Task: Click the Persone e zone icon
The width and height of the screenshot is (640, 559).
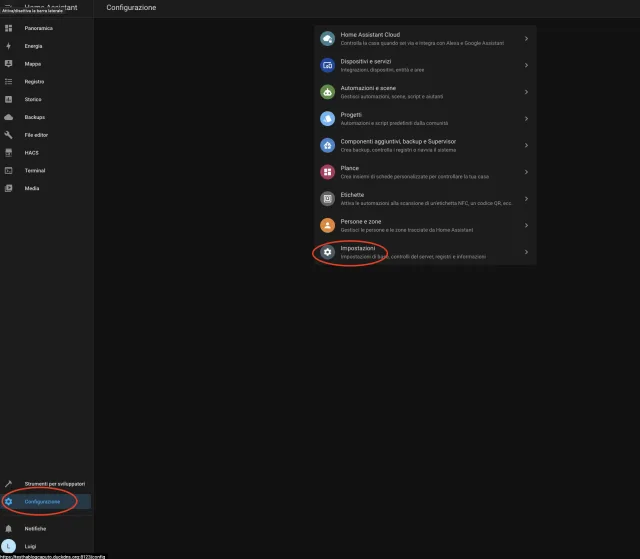Action: click(x=327, y=226)
